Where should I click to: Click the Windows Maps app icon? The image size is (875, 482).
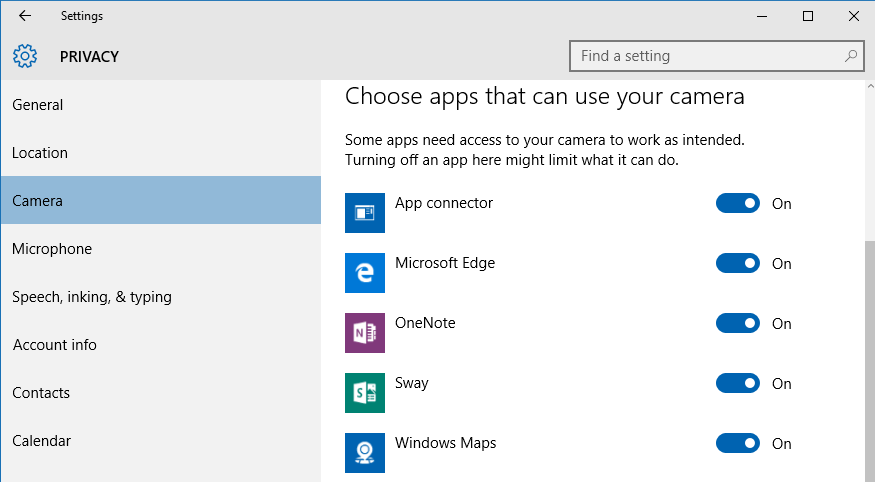[364, 452]
